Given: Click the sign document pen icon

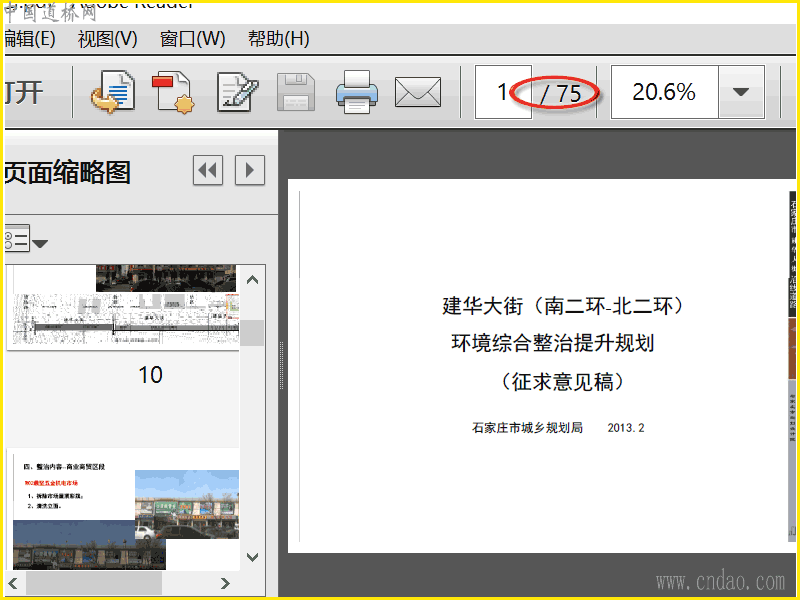Looking at the screenshot, I should (x=237, y=92).
